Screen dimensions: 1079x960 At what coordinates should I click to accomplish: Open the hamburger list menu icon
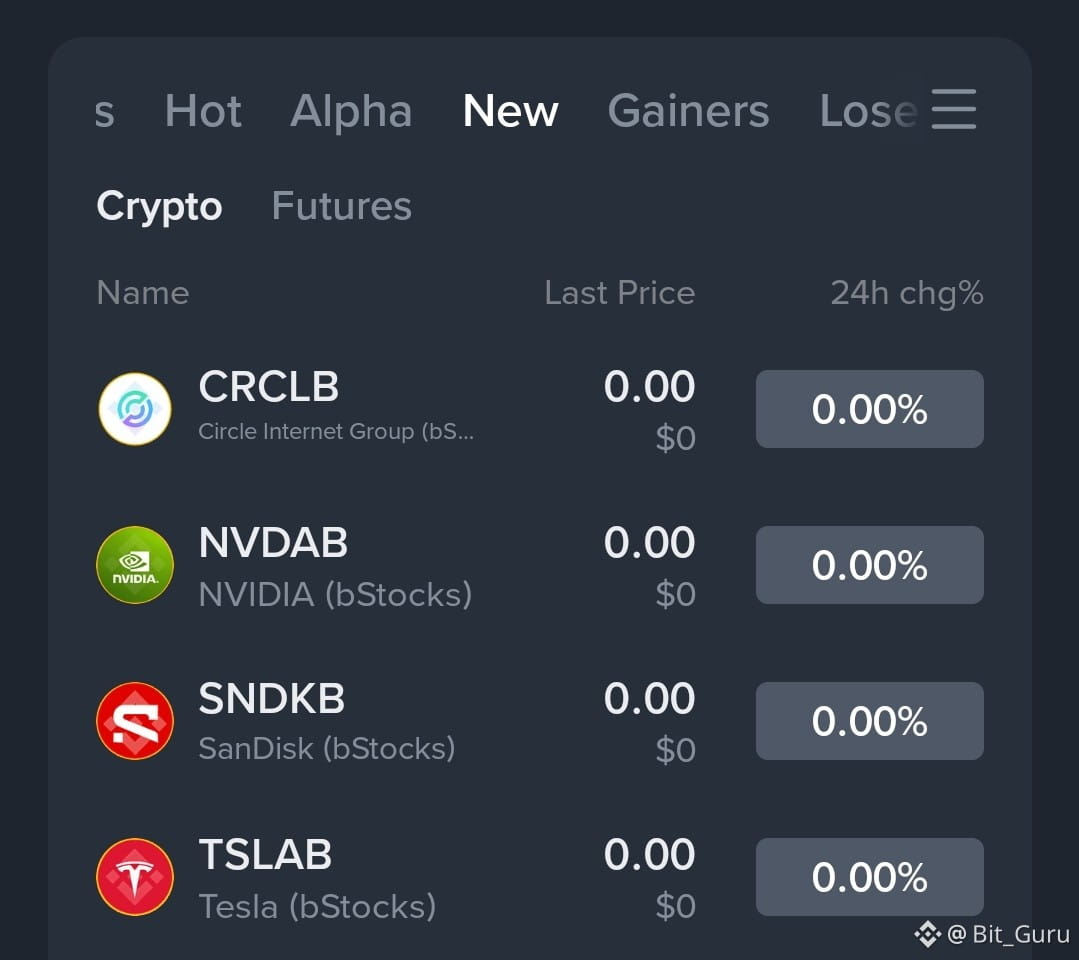coord(954,109)
